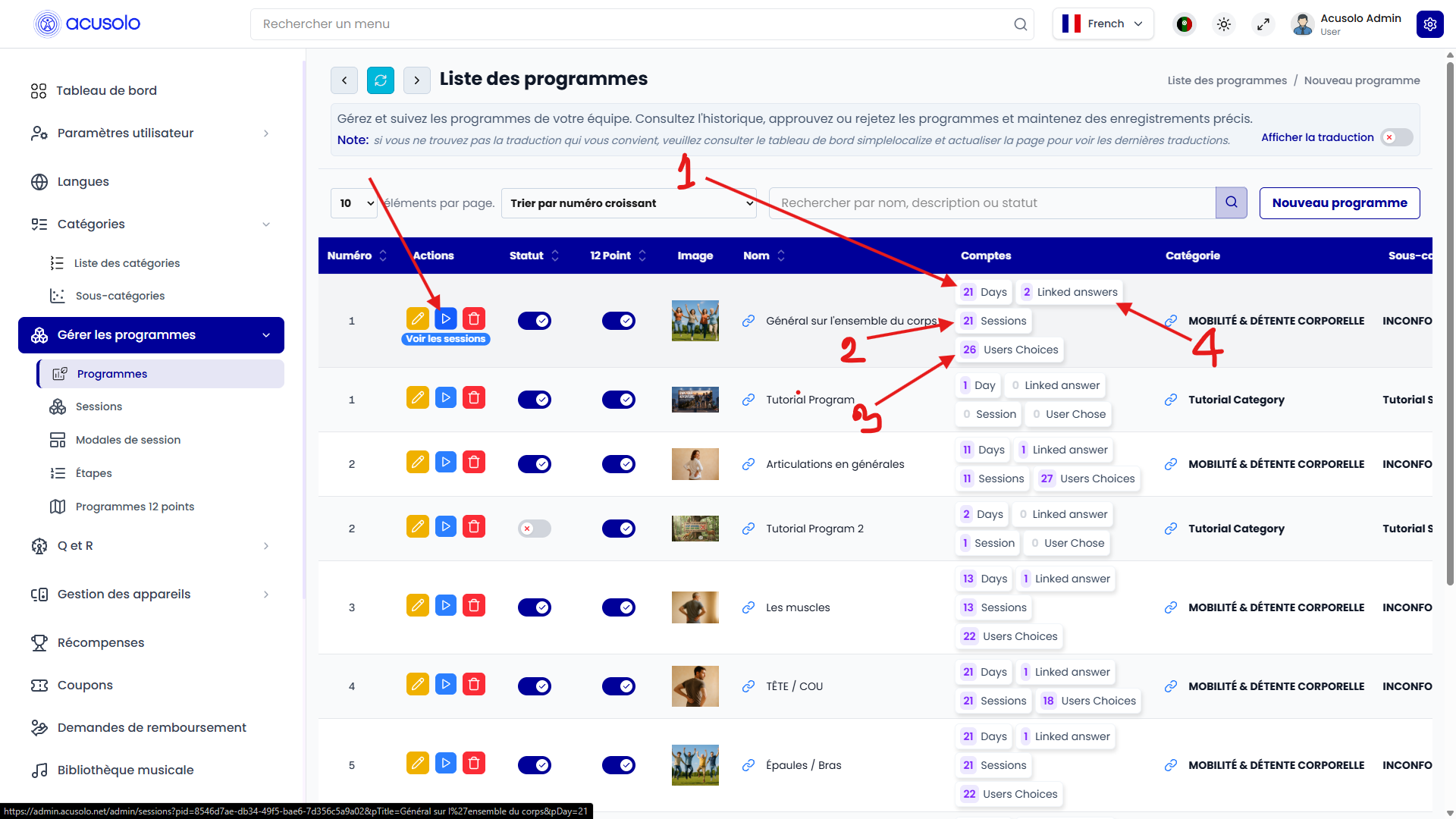View sessions of Général sur l'ensemble du corps
The width and height of the screenshot is (1456, 819).
[x=446, y=318]
